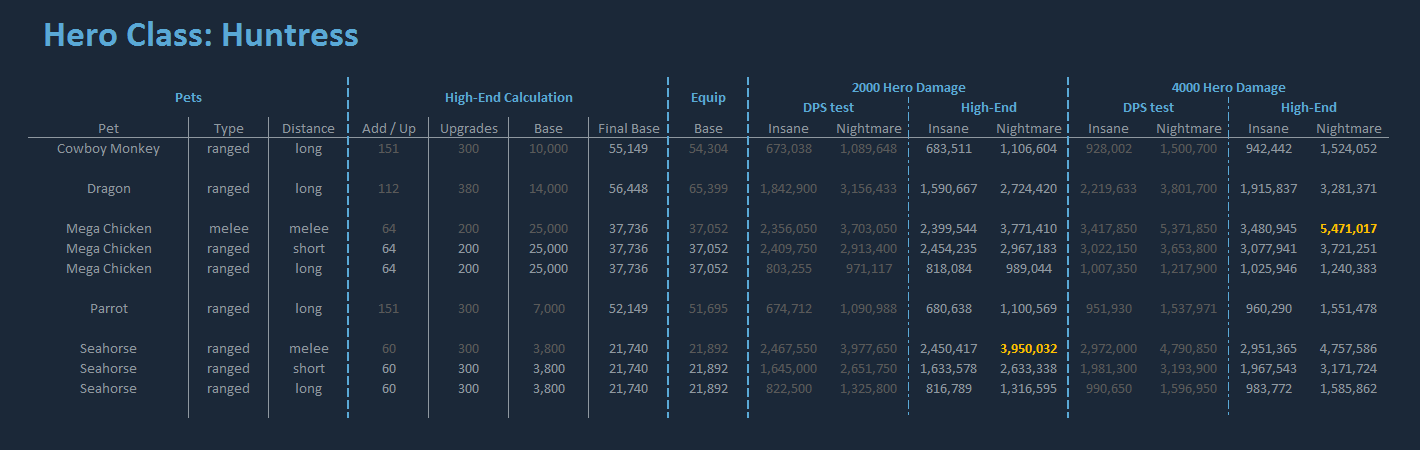This screenshot has width=1420, height=450.
Task: Click the "Hero Class: Huntress" title
Action: tap(201, 36)
